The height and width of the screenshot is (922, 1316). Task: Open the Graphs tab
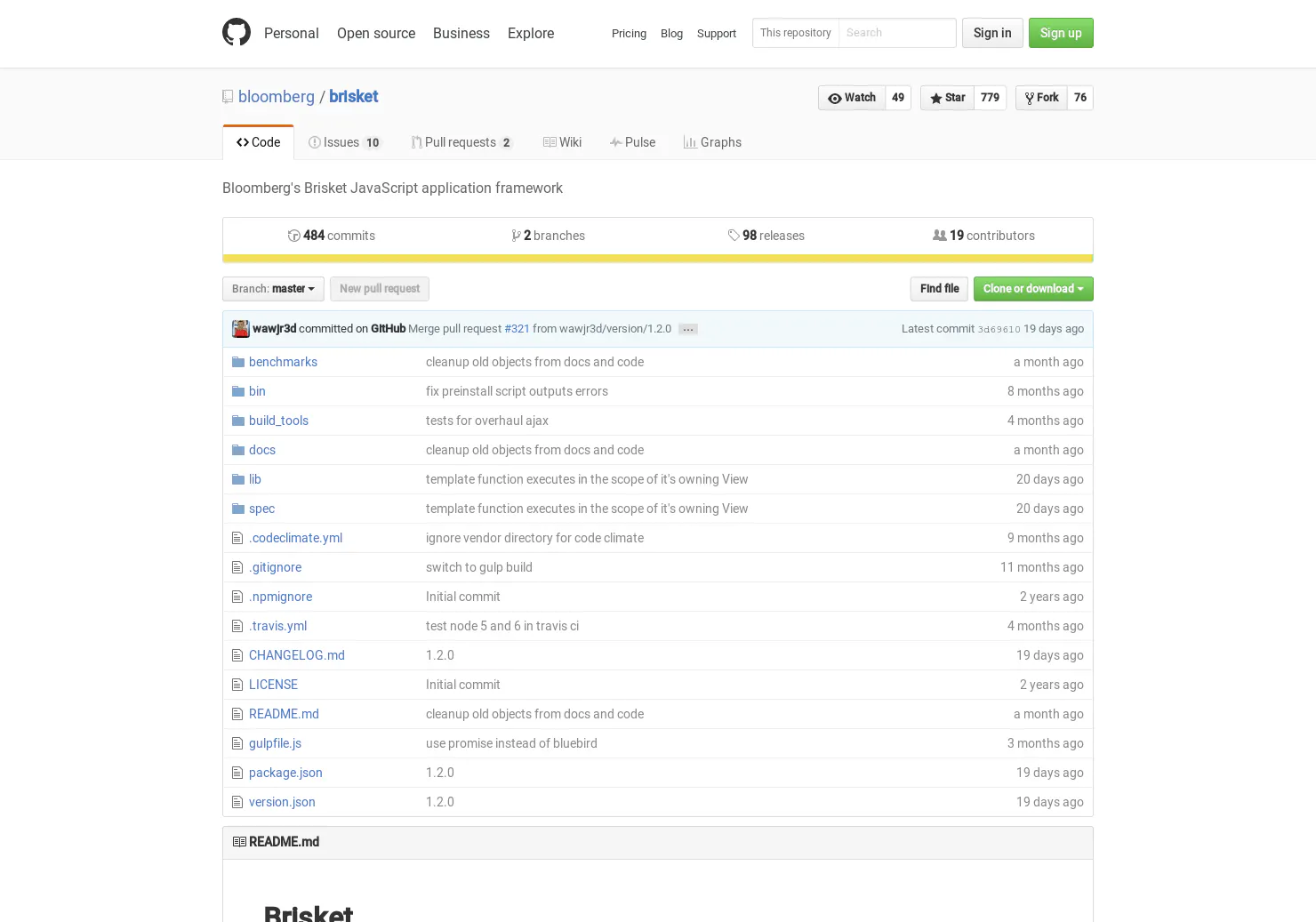click(712, 142)
